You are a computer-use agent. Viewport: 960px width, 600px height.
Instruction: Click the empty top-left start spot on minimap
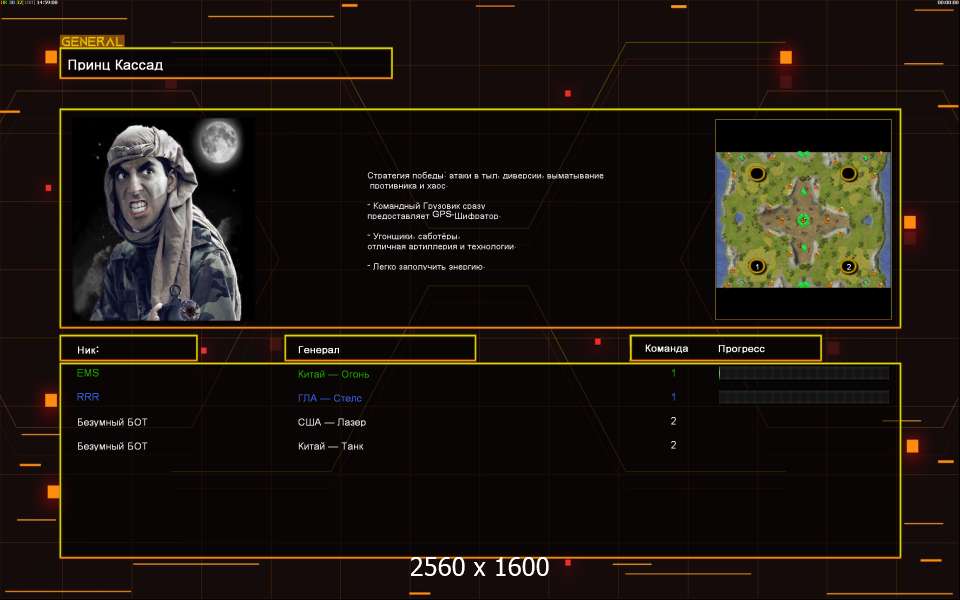(757, 174)
